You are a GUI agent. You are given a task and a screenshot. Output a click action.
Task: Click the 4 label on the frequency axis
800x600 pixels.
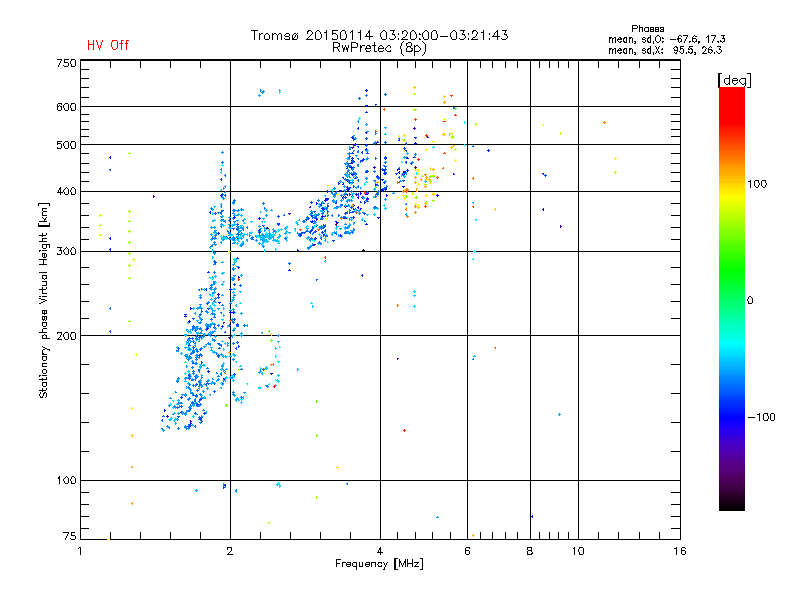point(380,551)
